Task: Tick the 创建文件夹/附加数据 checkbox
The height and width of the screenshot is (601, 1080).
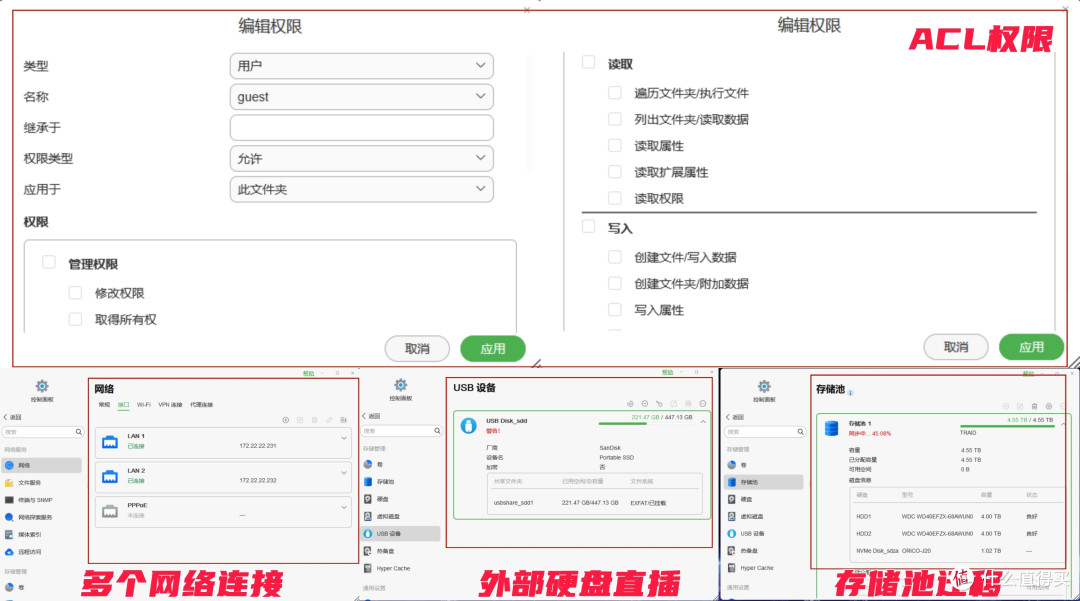Action: pos(614,283)
